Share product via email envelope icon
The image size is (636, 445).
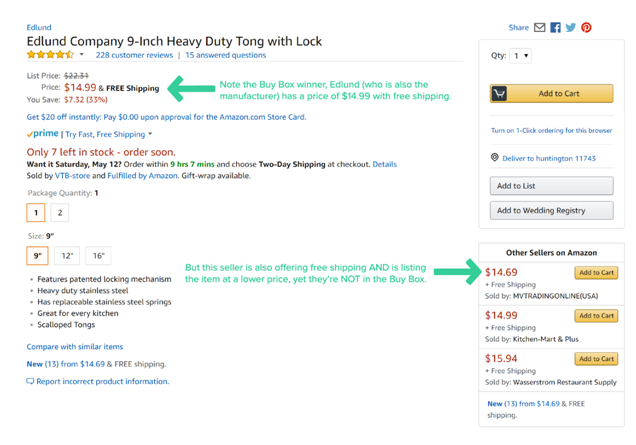540,28
